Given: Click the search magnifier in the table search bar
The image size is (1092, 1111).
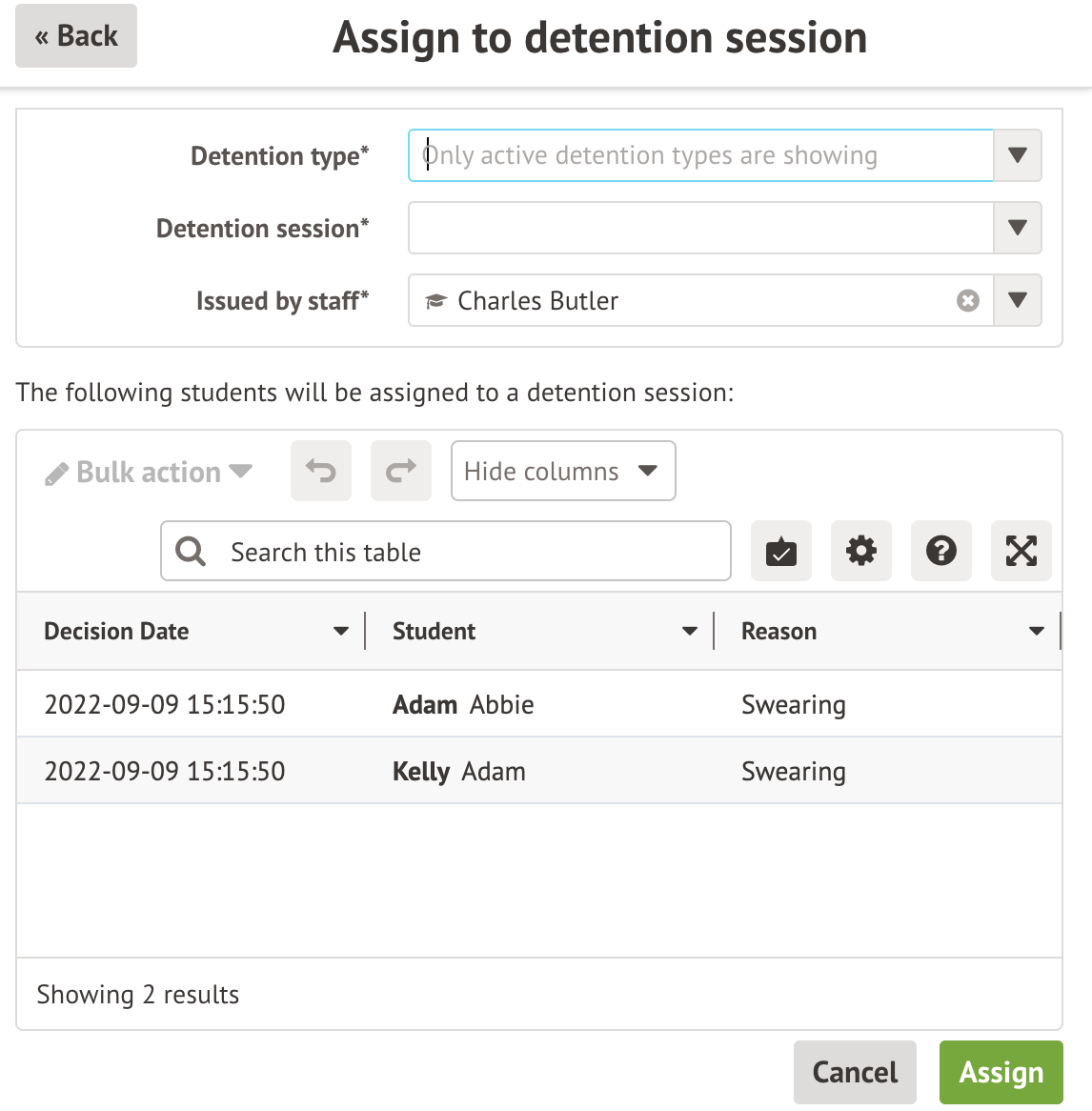Looking at the screenshot, I should click(x=190, y=551).
